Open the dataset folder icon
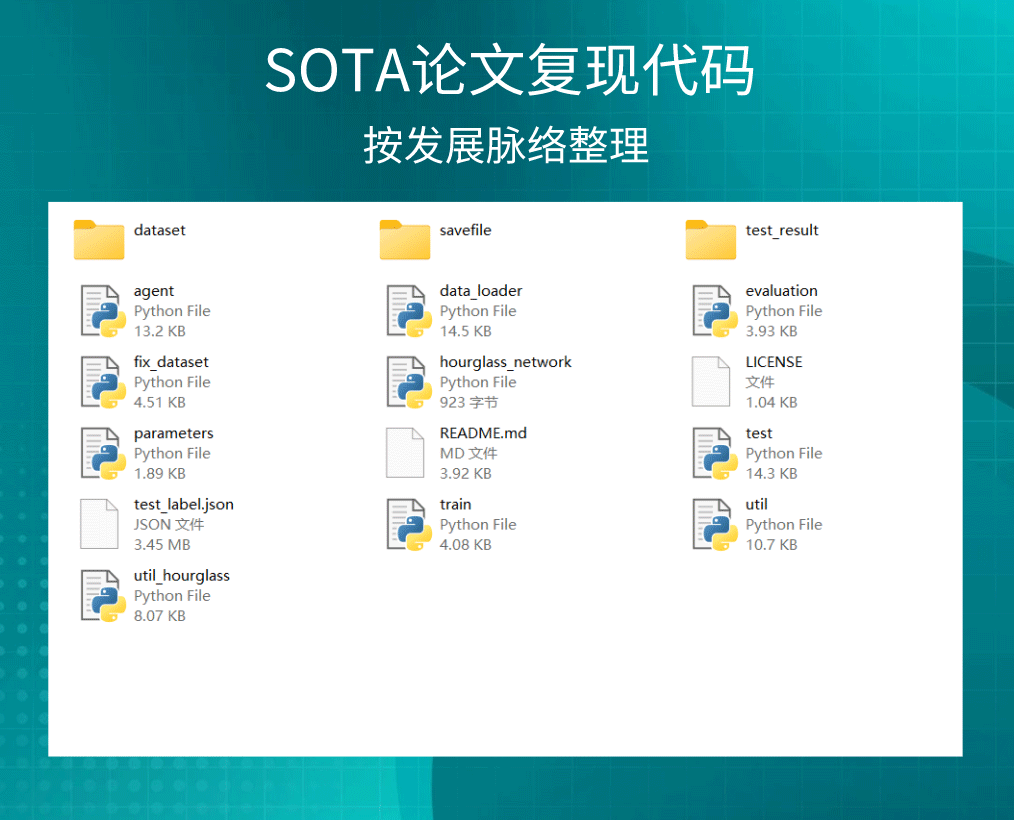The image size is (1014, 820). 98,239
